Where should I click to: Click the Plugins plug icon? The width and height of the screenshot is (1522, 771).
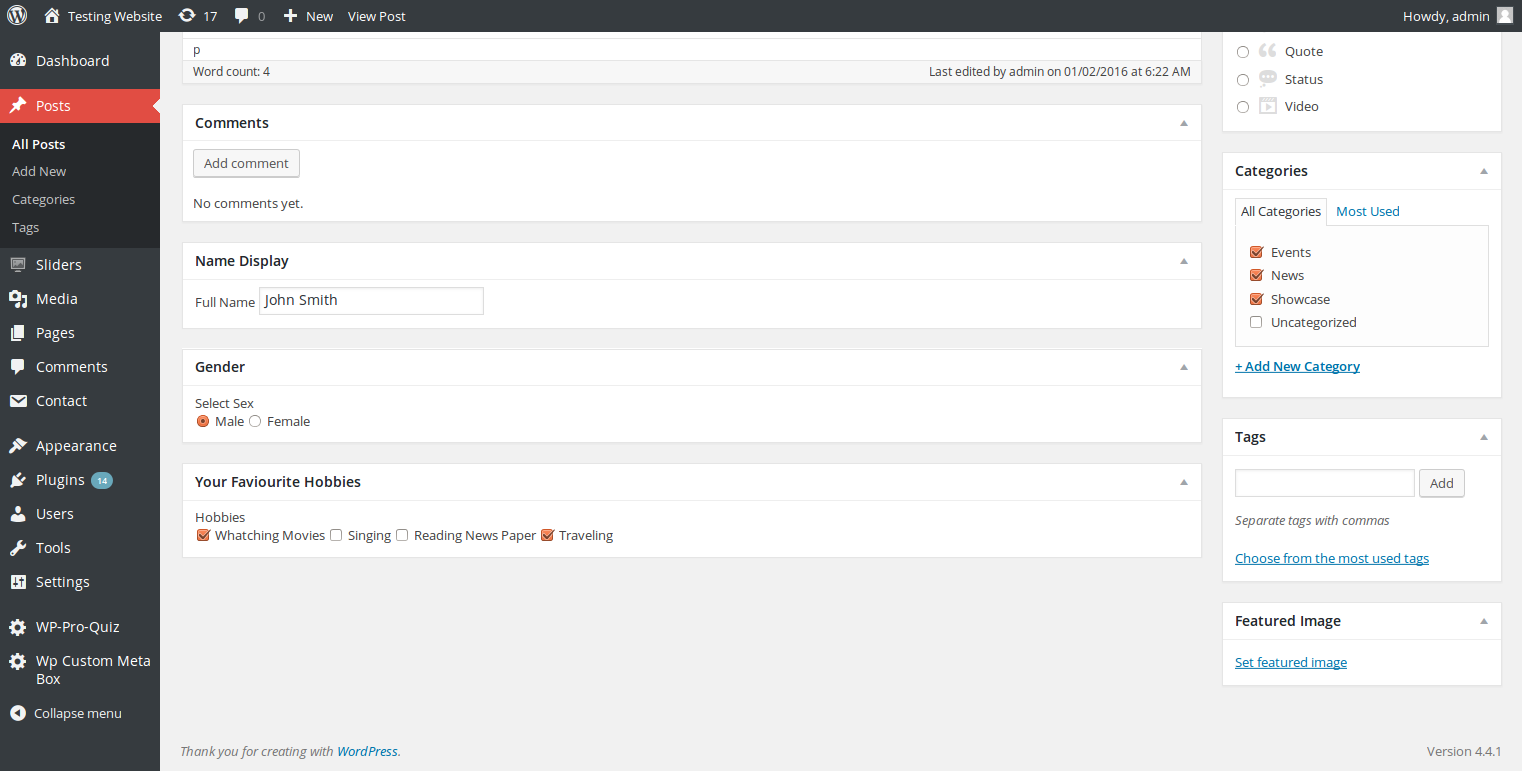click(18, 479)
